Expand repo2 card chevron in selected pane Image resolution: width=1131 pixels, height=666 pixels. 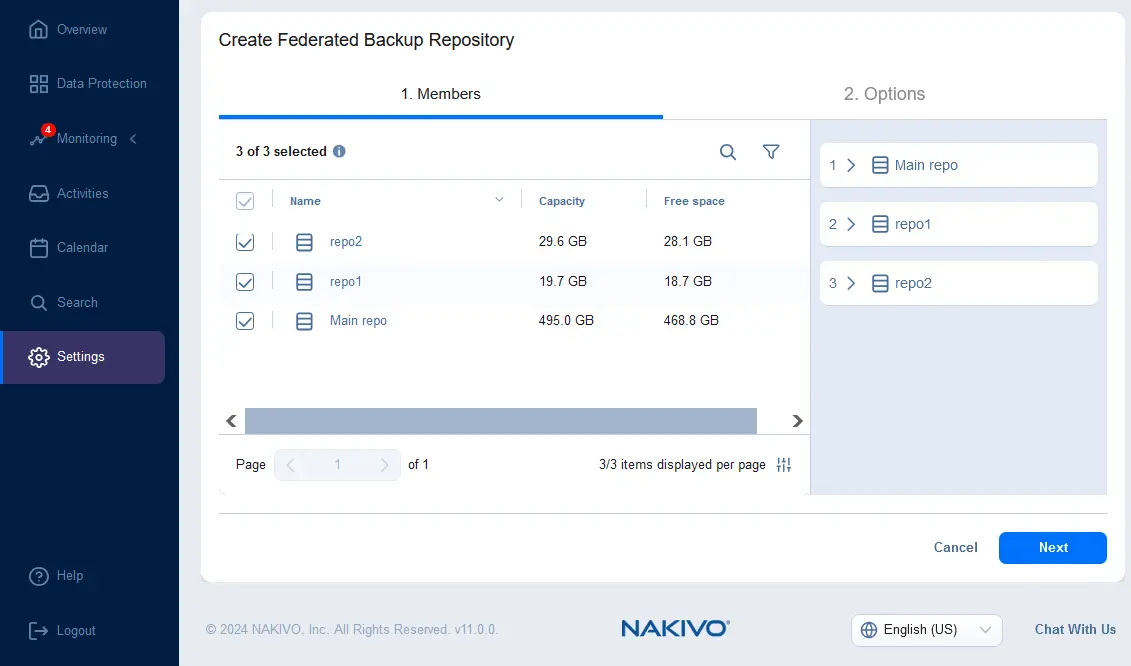(x=851, y=284)
